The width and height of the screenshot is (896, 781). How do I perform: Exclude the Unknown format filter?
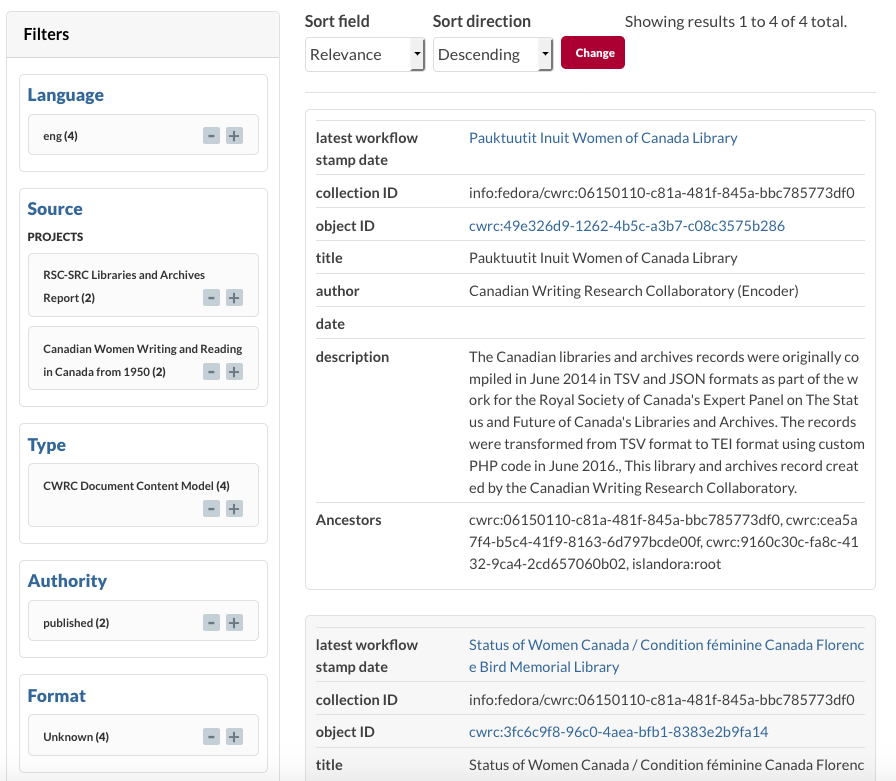point(211,737)
